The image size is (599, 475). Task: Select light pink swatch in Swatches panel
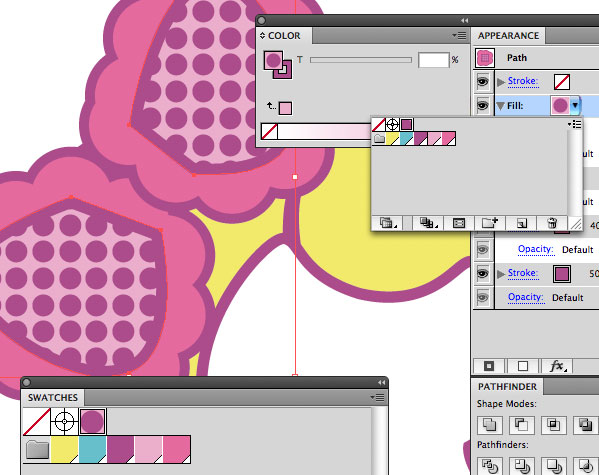pyautogui.click(x=149, y=449)
